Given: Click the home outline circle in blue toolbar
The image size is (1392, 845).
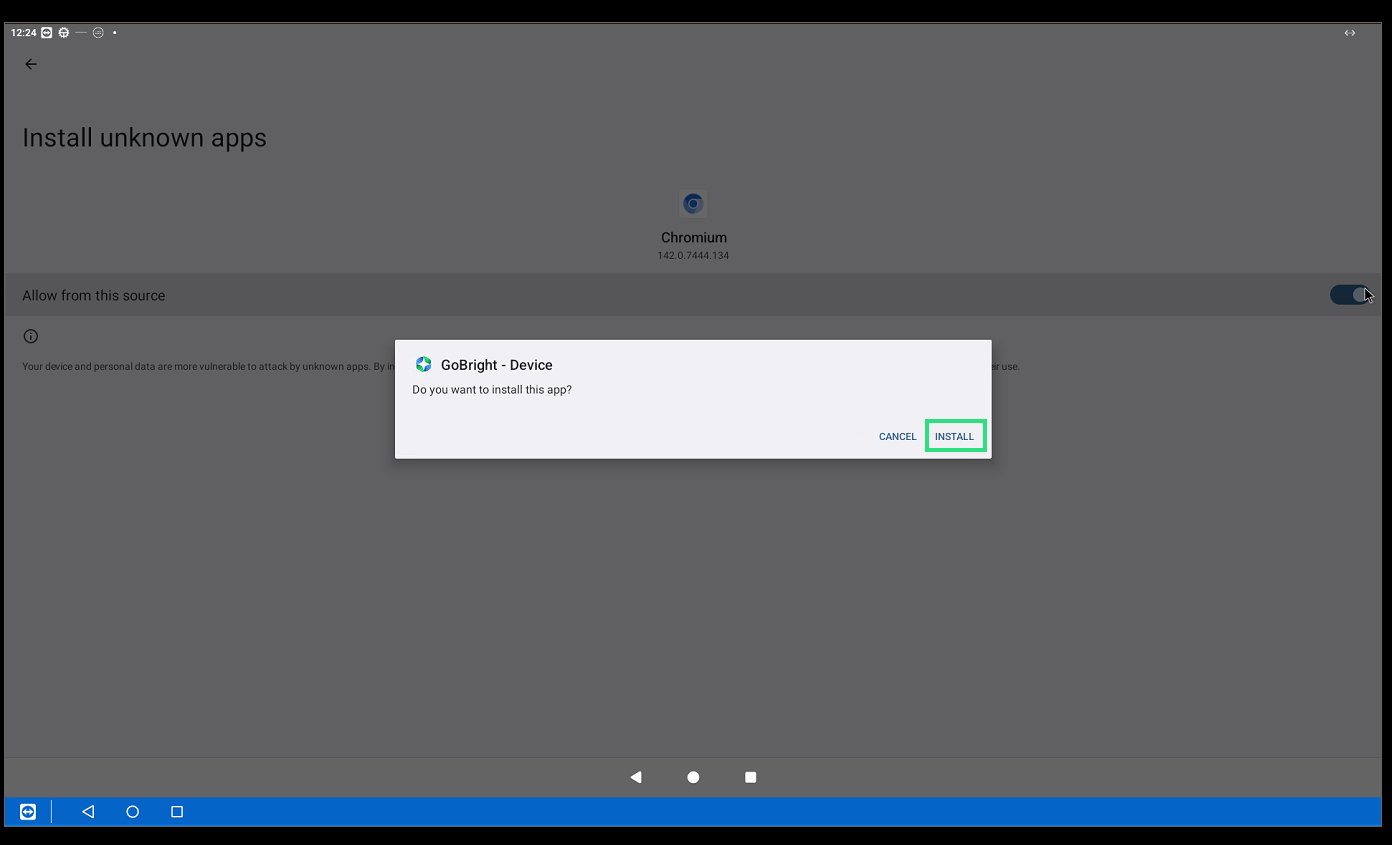Looking at the screenshot, I should coord(132,812).
